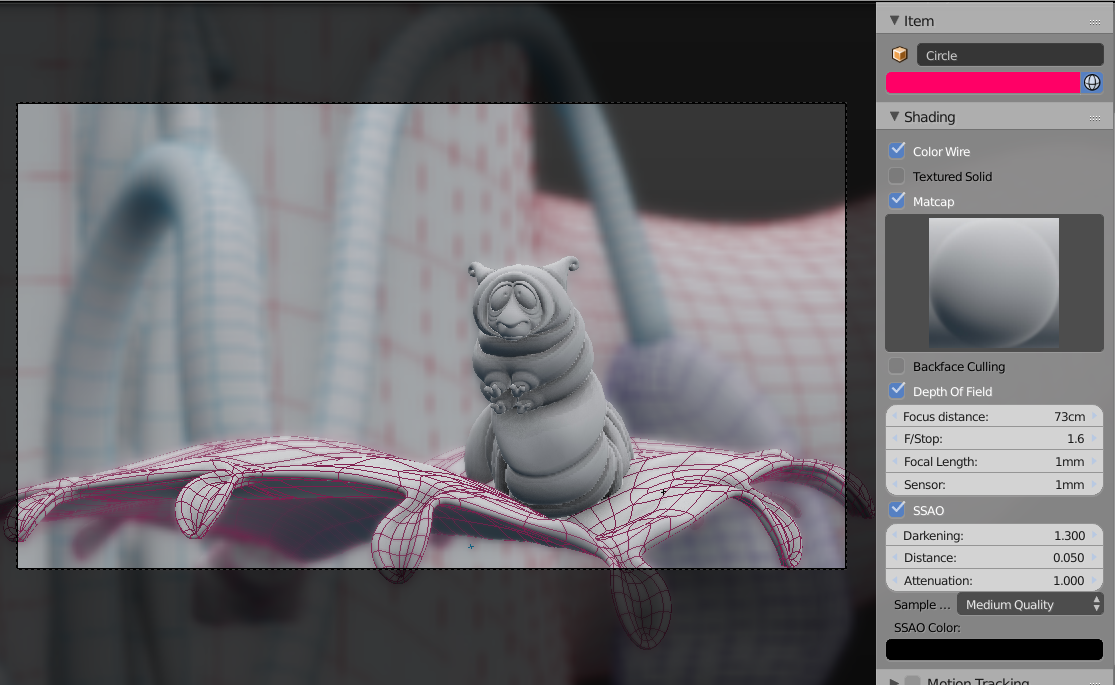Enable Backface Culling checkbox

(x=897, y=366)
